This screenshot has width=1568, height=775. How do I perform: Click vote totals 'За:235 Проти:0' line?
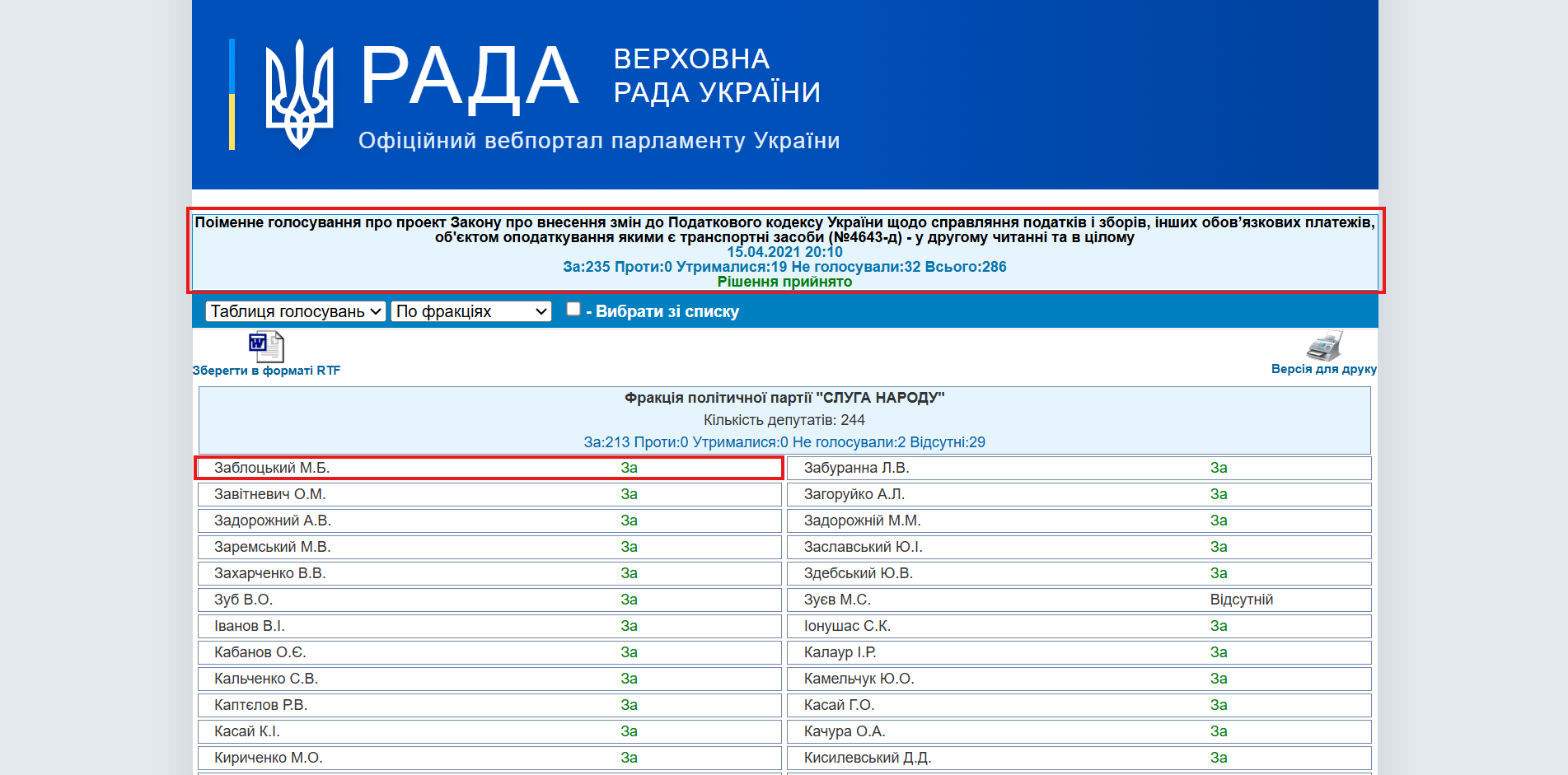[784, 267]
